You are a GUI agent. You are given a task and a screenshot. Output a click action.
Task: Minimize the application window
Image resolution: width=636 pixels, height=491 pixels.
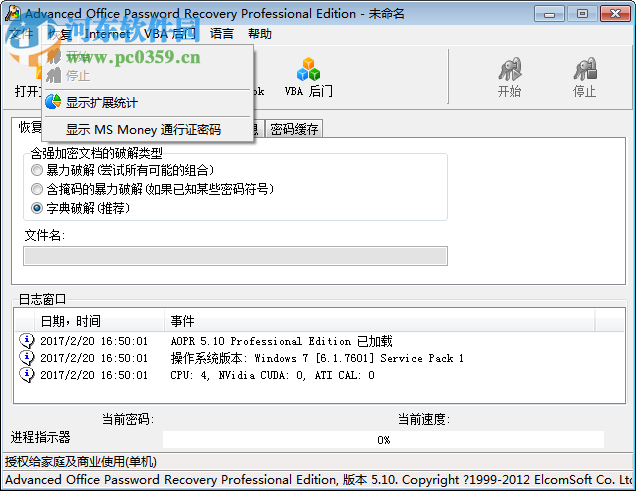(549, 14)
